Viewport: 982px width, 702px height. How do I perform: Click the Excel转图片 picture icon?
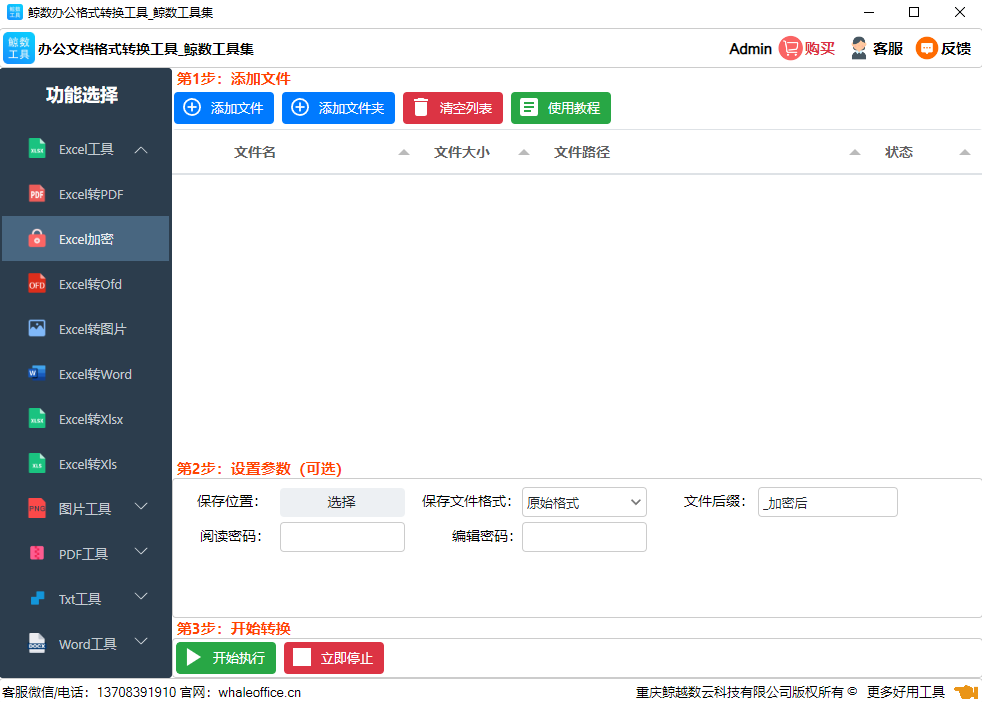(37, 328)
